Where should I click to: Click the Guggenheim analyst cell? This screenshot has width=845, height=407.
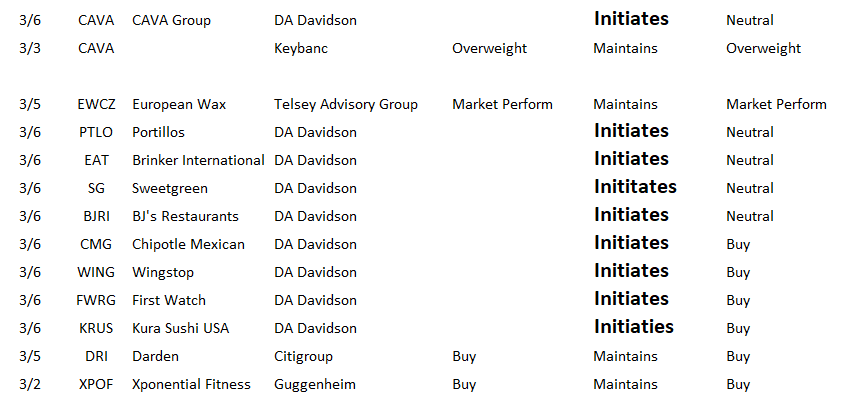tap(315, 385)
